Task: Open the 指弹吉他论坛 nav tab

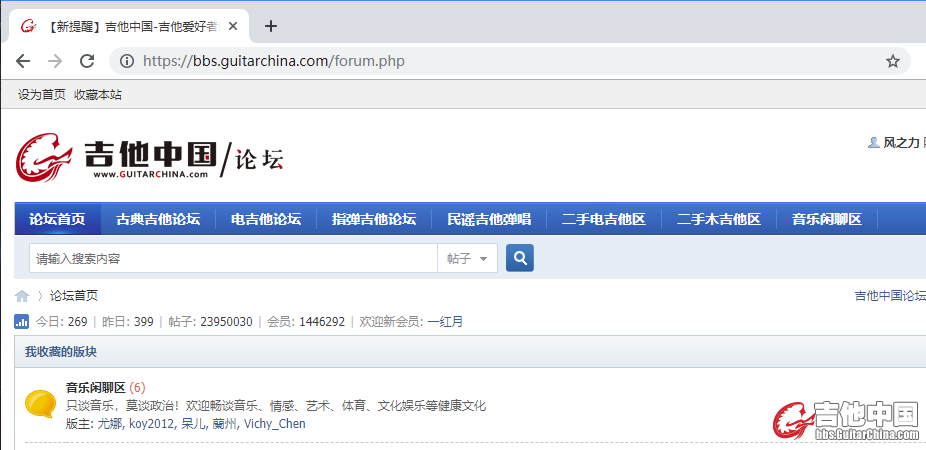Action: (x=374, y=219)
